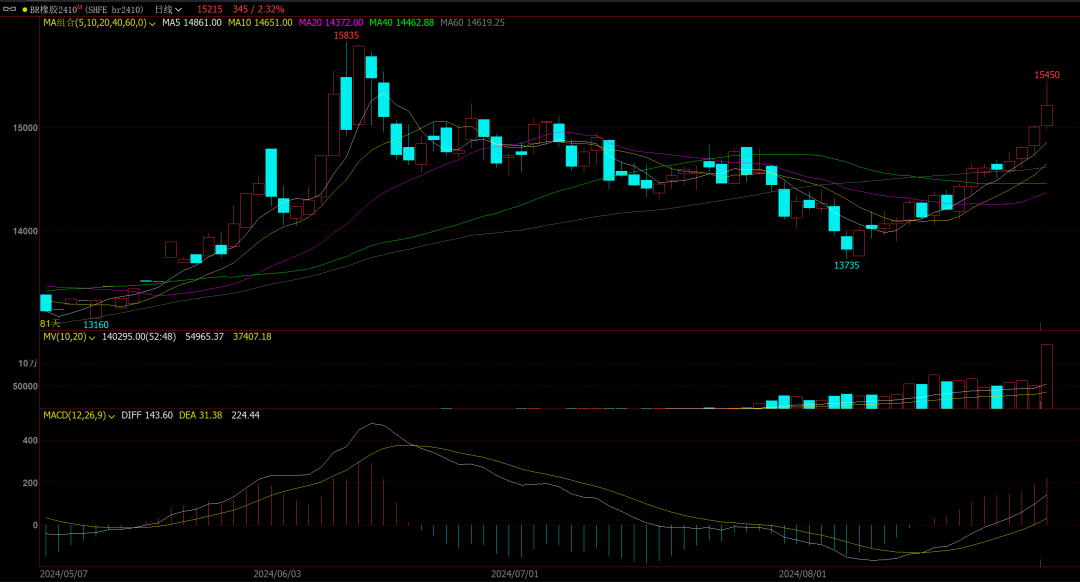Click the BR橡胶2410 contract title

coord(55,10)
